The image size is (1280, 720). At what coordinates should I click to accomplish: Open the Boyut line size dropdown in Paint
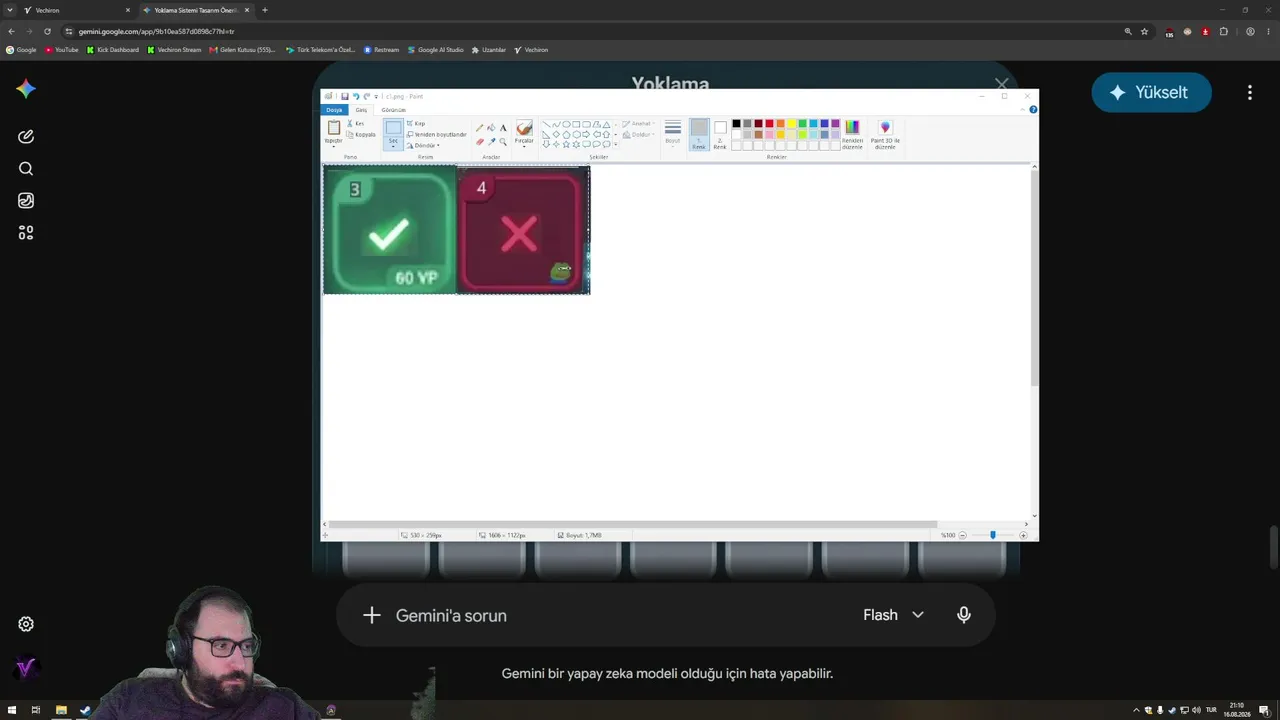coord(673,132)
